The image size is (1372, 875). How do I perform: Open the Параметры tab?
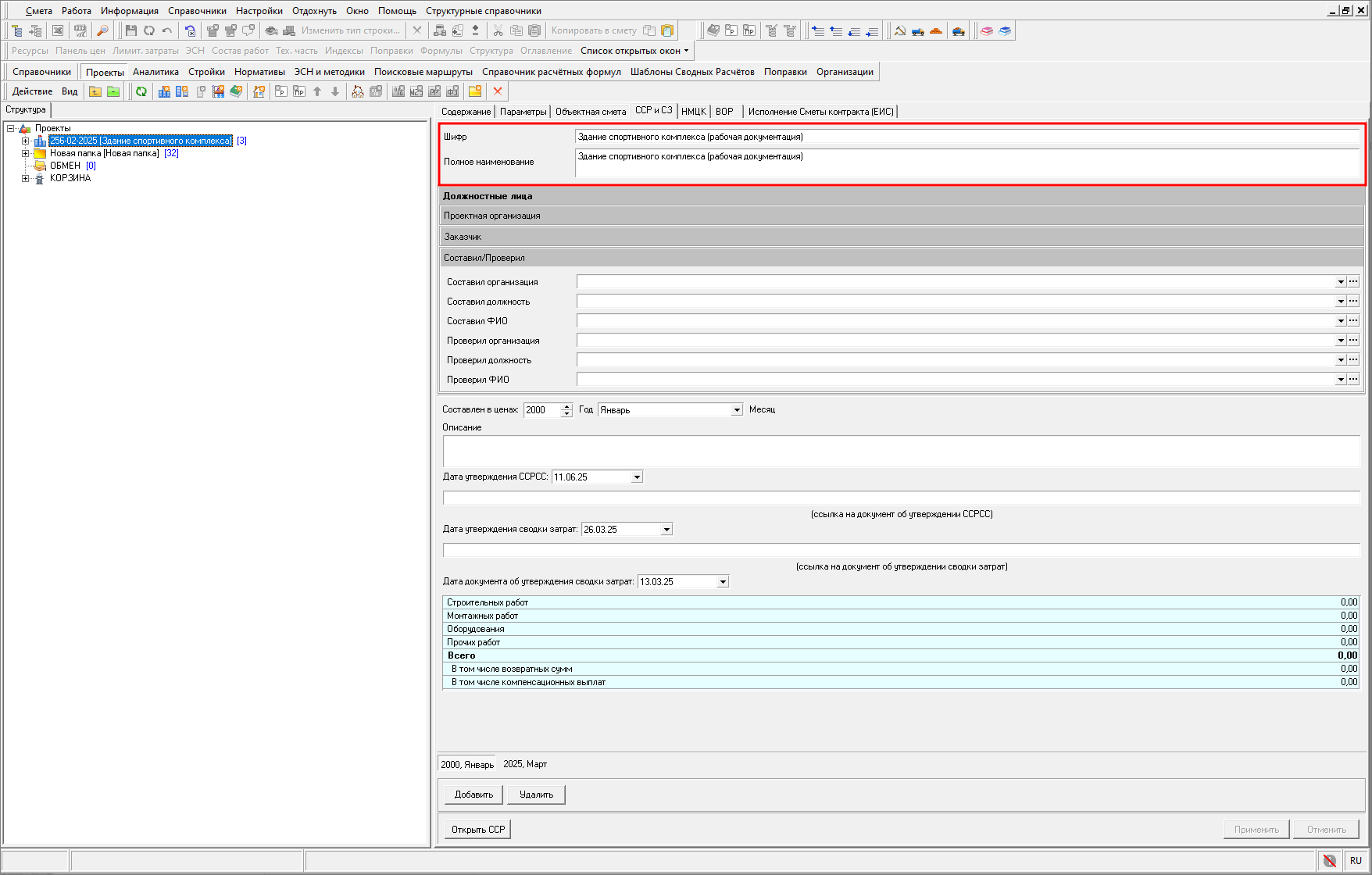[523, 112]
